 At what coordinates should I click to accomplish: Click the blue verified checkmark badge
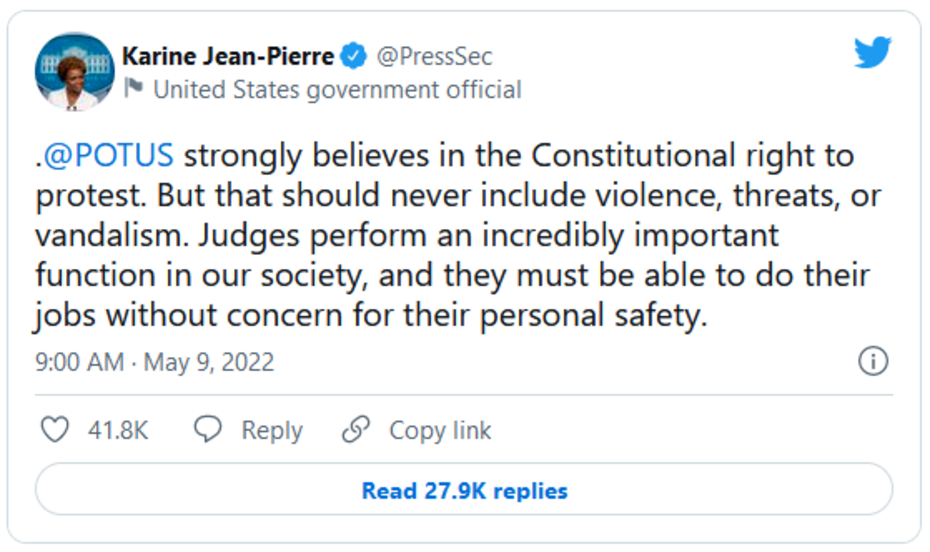pyautogui.click(x=354, y=56)
